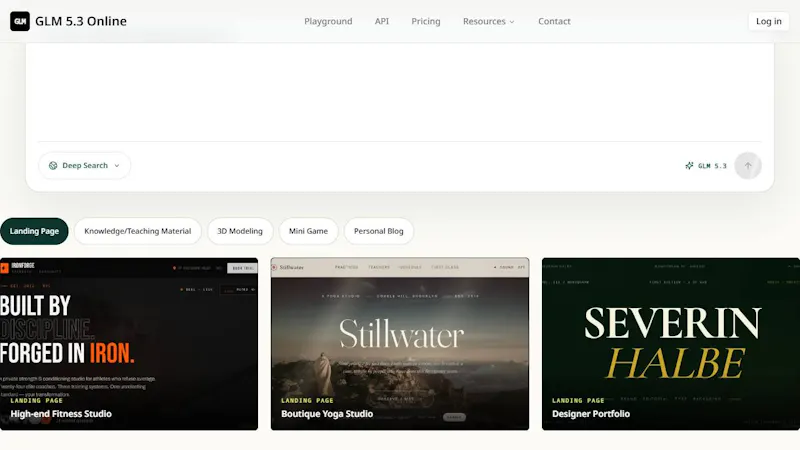The width and height of the screenshot is (800, 450).
Task: Click the Log in button
Action: pos(768,21)
